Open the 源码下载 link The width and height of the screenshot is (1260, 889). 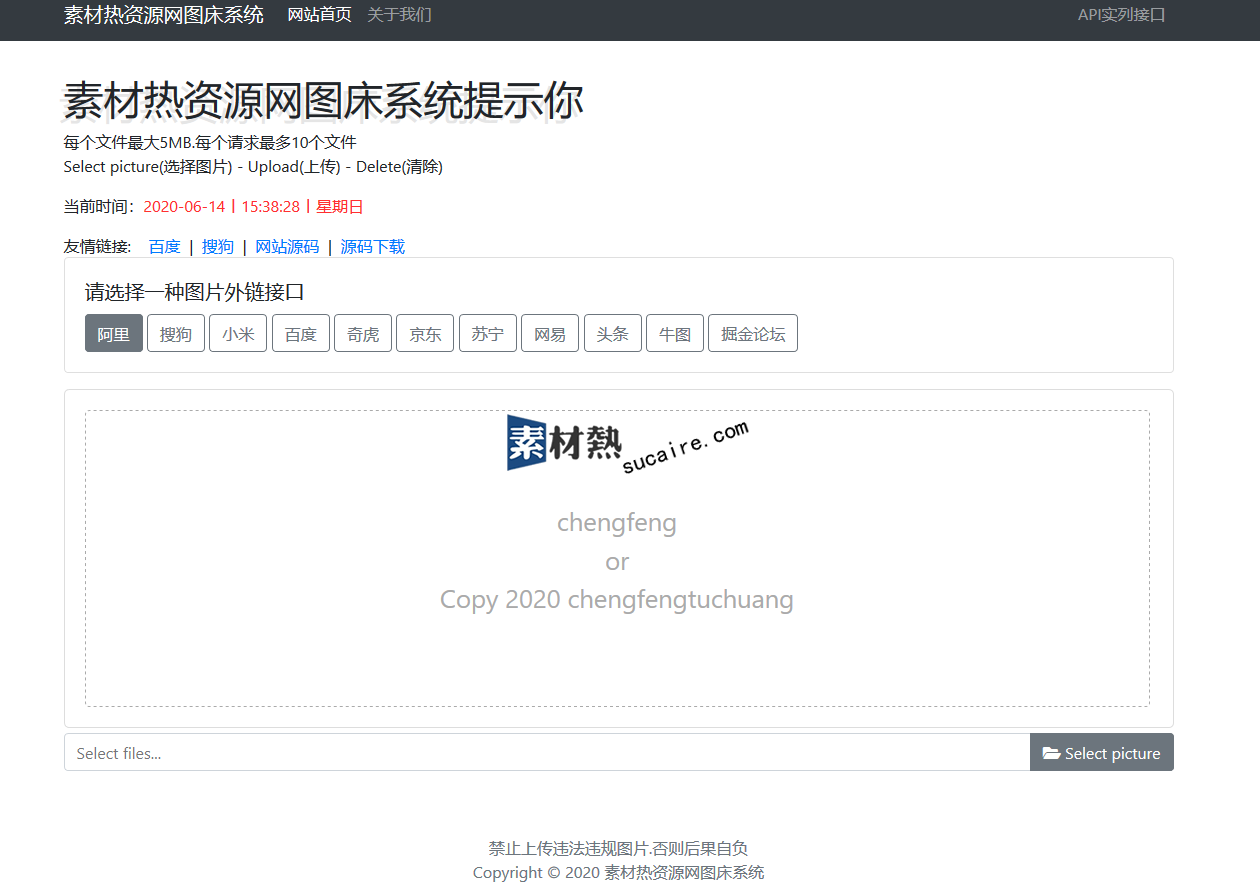[x=373, y=247]
